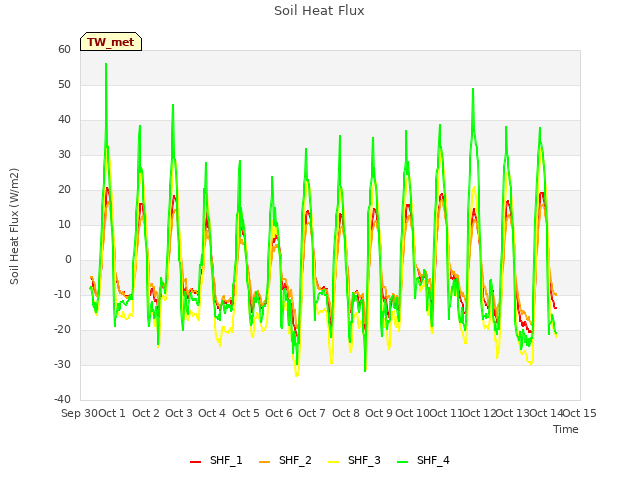Toggle the SHF_2 legend entry
The width and height of the screenshot is (640, 480).
click(285, 460)
